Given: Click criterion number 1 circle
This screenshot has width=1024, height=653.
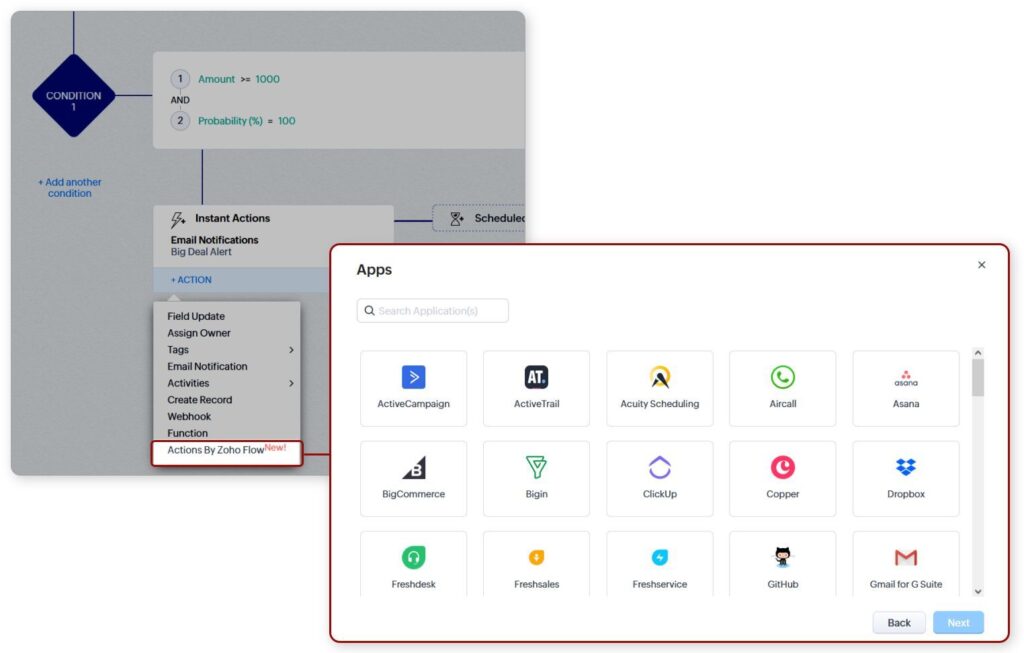Looking at the screenshot, I should coord(180,79).
